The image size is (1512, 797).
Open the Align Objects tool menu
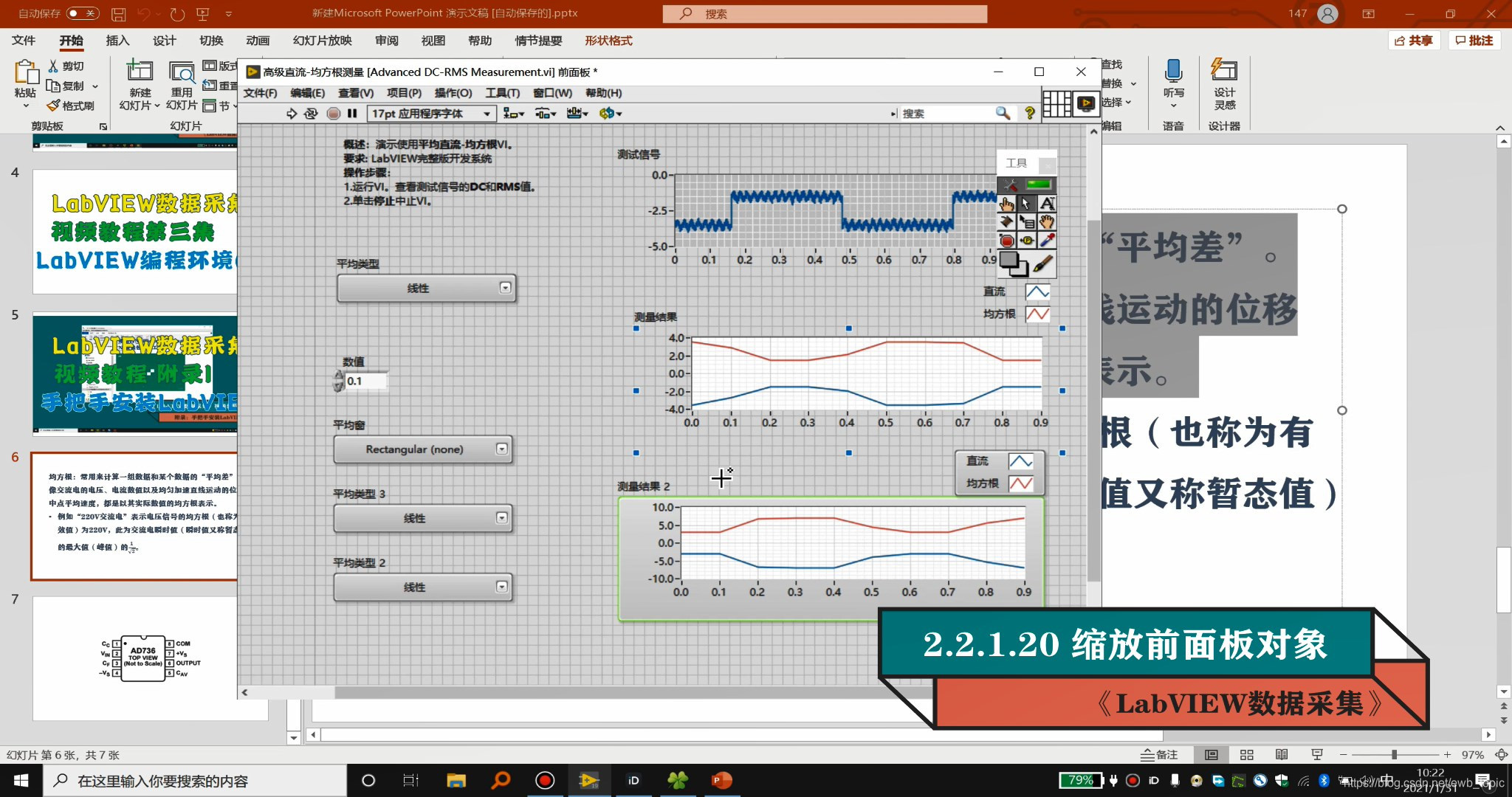click(x=513, y=114)
